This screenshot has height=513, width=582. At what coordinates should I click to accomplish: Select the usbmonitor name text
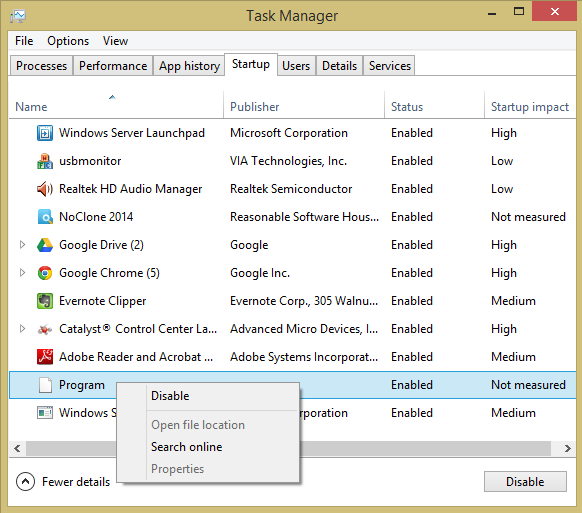click(90, 161)
